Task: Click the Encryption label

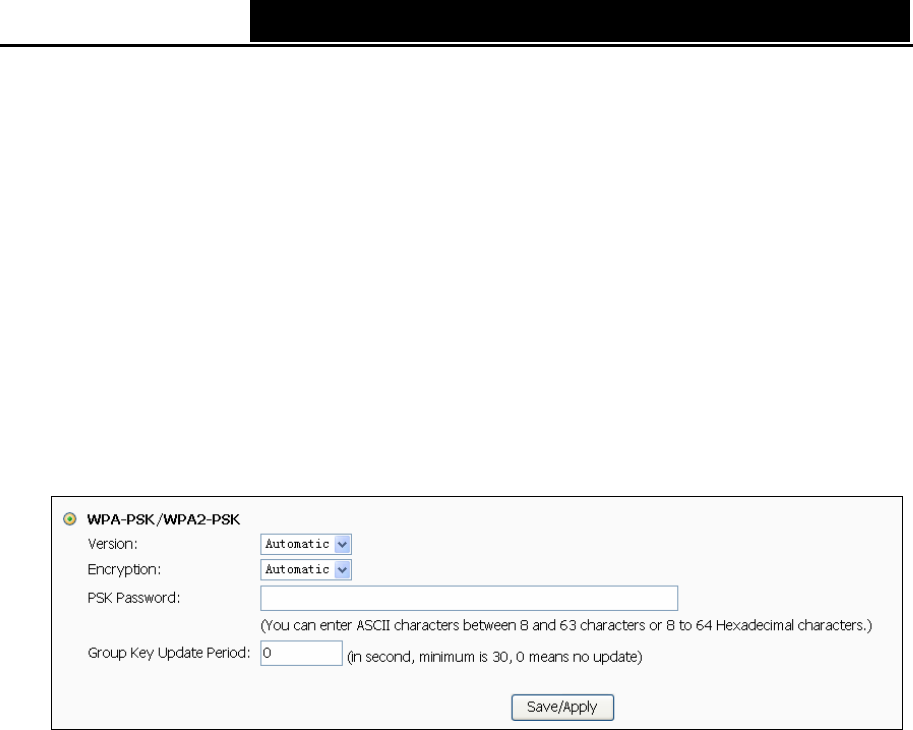Action: (x=124, y=569)
